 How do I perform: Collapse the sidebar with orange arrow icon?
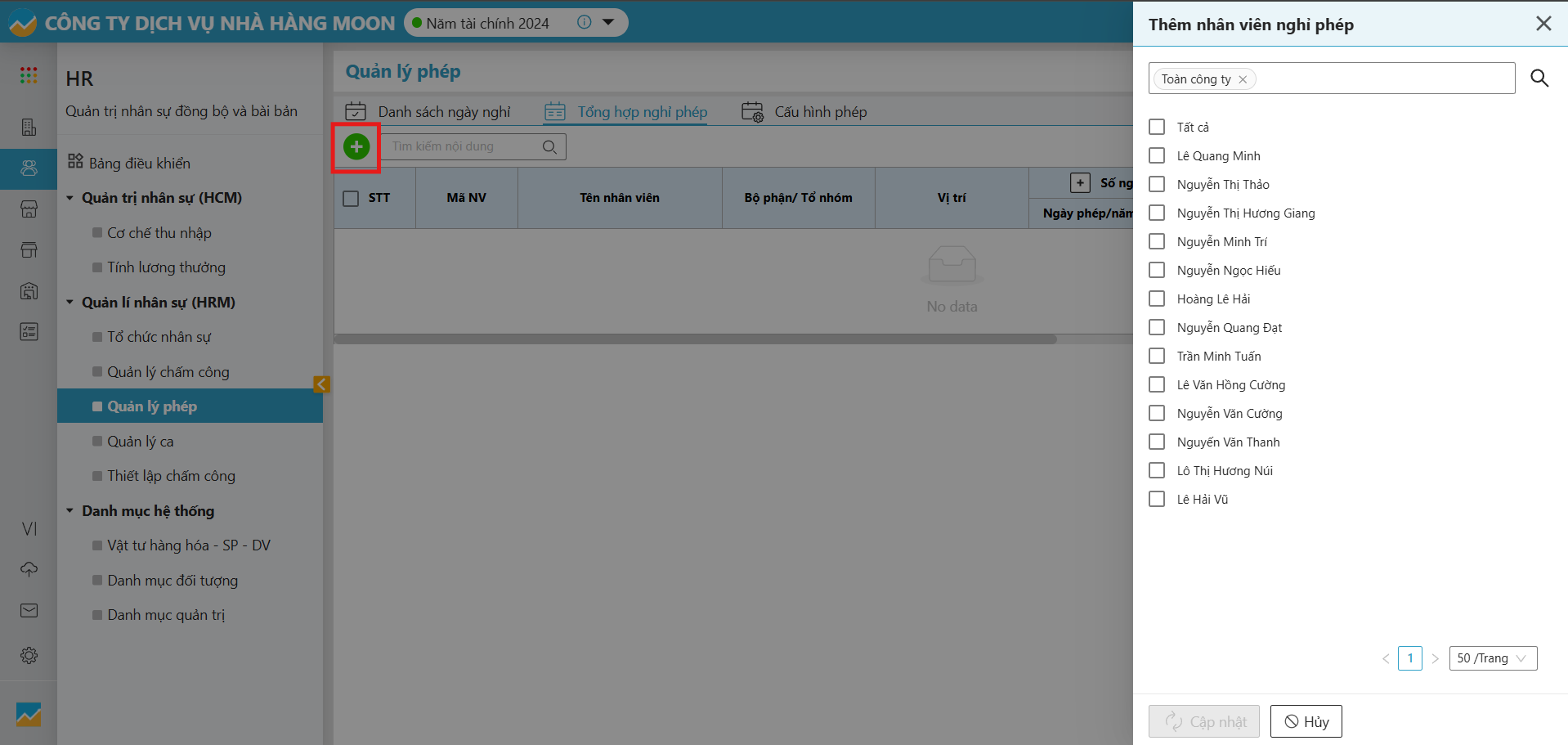coord(321,384)
